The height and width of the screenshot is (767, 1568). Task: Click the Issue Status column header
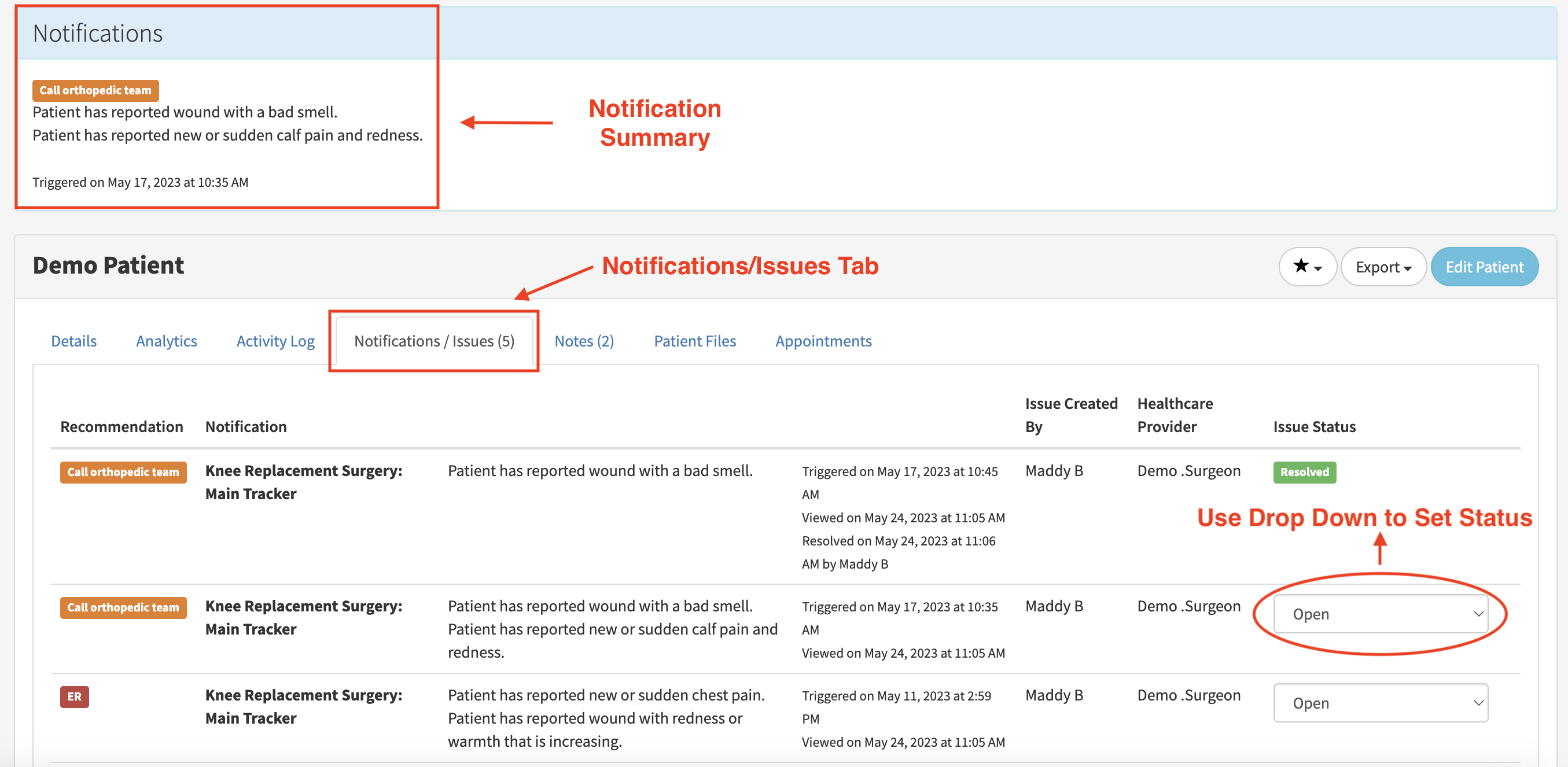tap(1313, 427)
